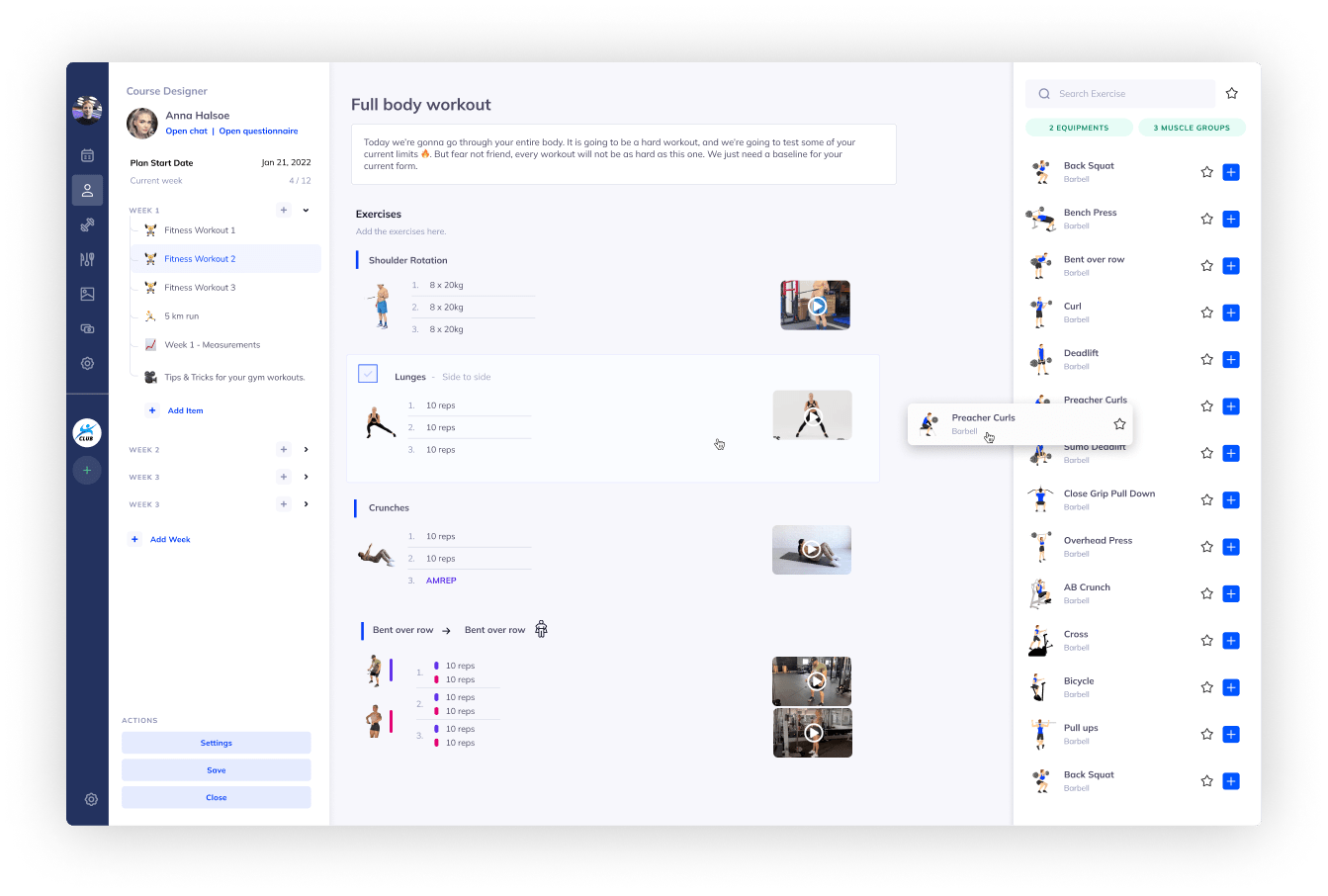This screenshot has height=896, width=1328.
Task: Filter by the 3 Muscle Groups chip
Action: coord(1192,128)
